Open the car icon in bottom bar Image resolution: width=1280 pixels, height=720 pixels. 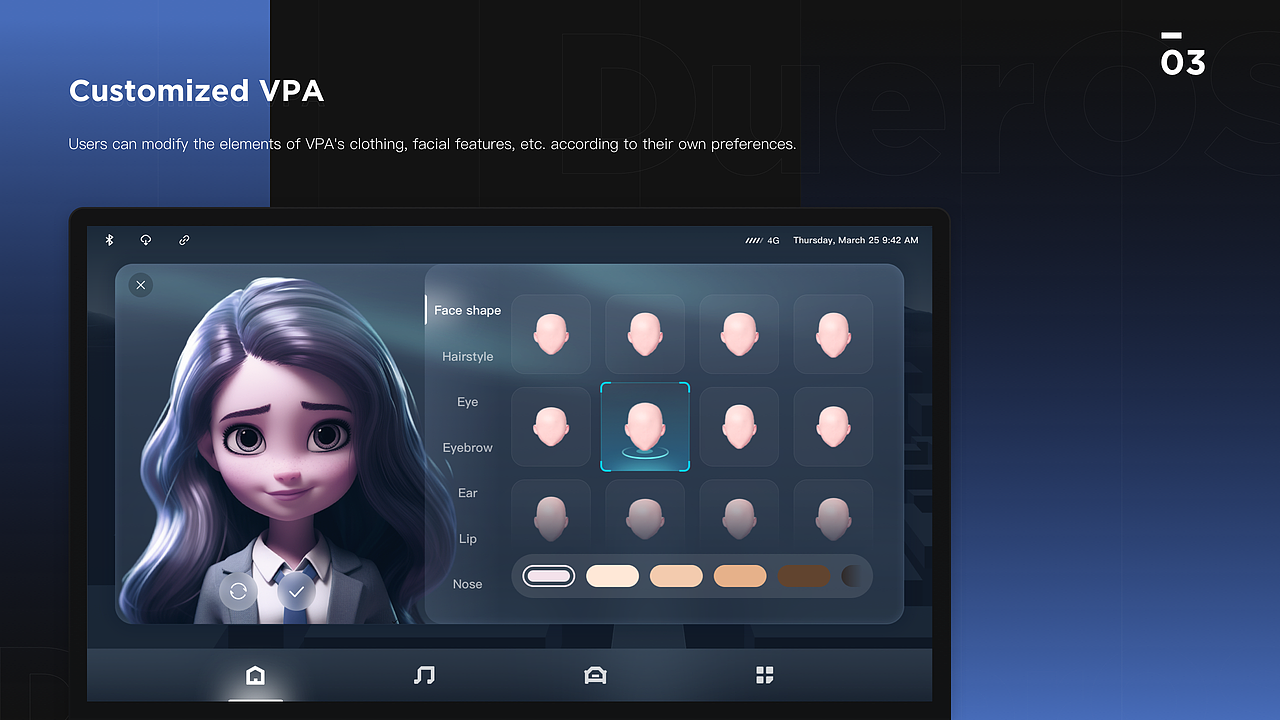[x=595, y=676]
